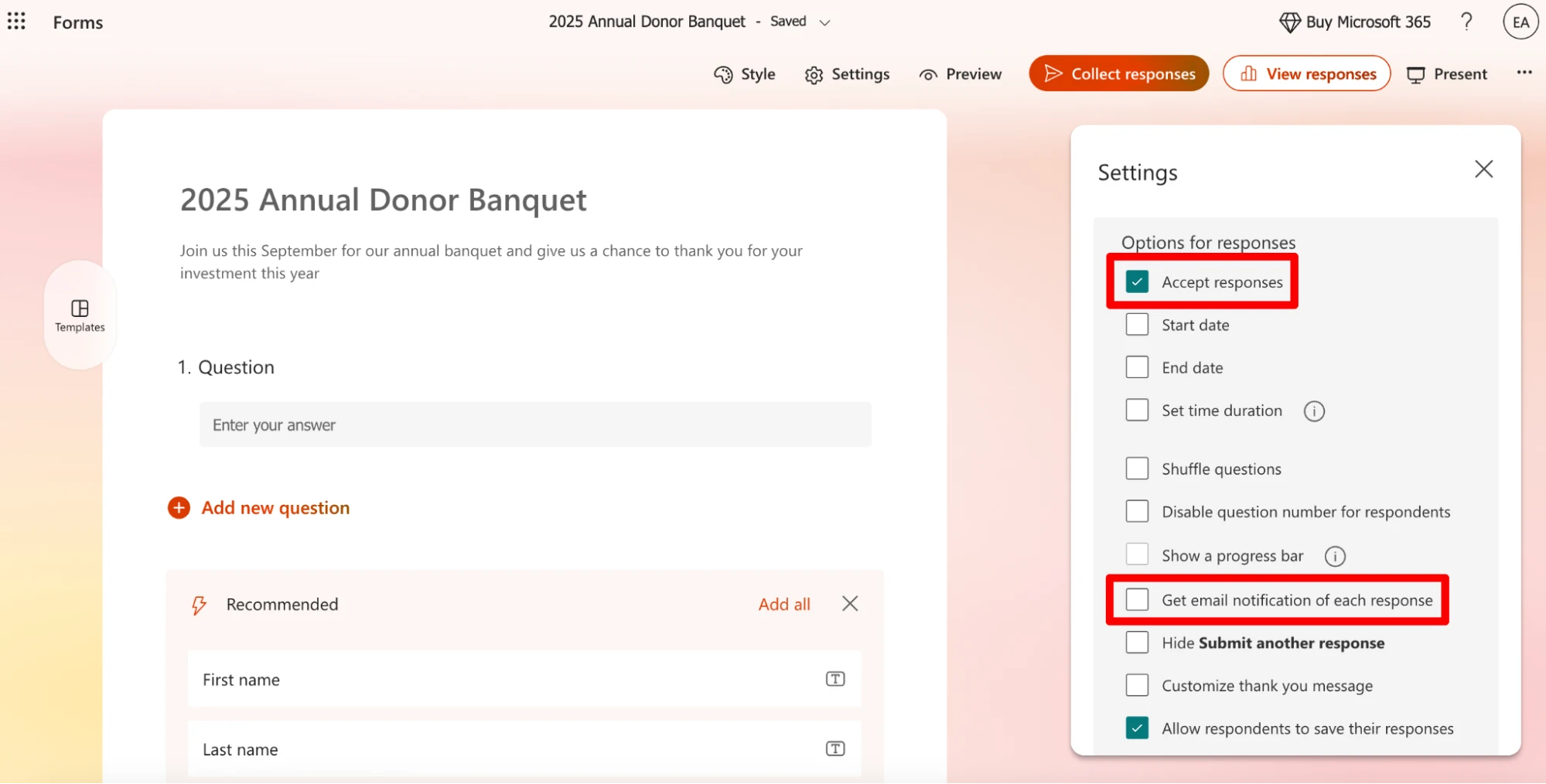Viewport: 1546px width, 784px height.
Task: Click the Enter your answer field
Action: (x=535, y=424)
